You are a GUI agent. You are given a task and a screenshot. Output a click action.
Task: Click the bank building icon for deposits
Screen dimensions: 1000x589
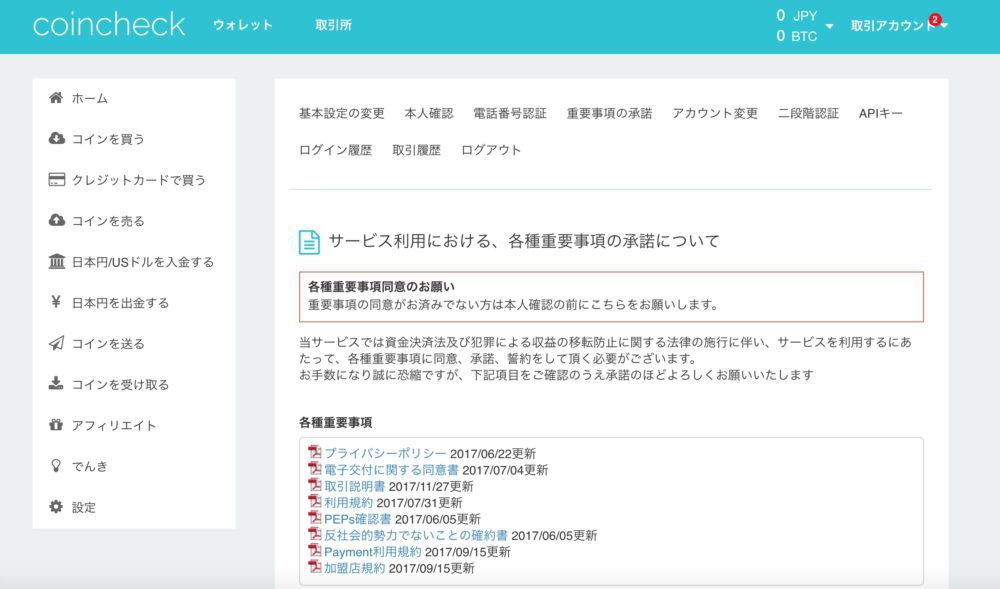point(56,261)
